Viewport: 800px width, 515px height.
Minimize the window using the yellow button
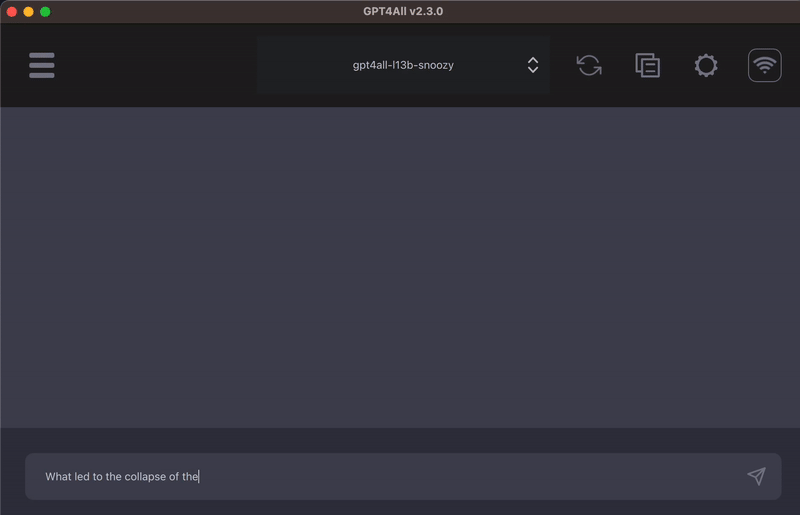coord(29,12)
